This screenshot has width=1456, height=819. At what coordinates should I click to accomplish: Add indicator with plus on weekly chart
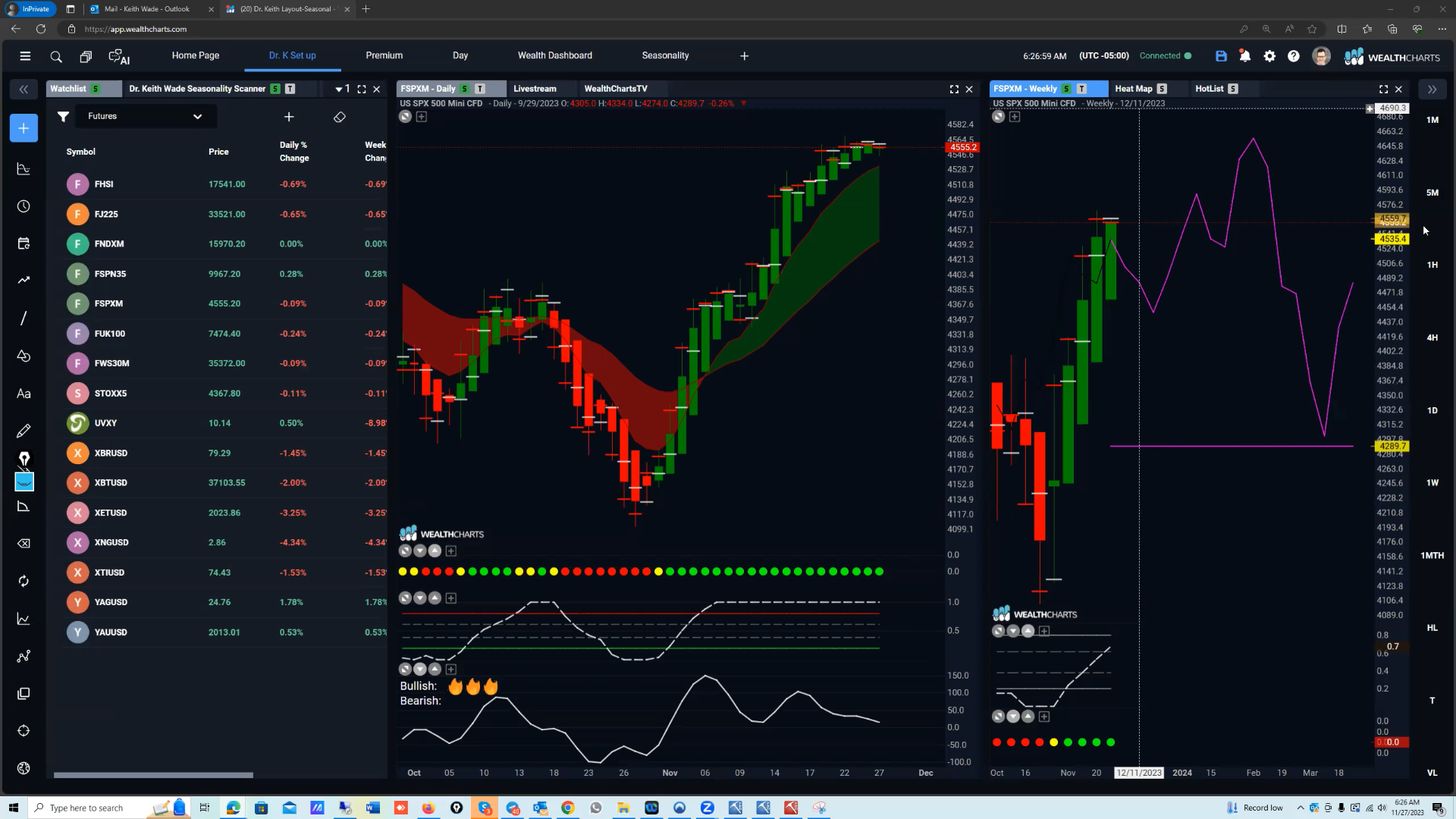[1015, 117]
